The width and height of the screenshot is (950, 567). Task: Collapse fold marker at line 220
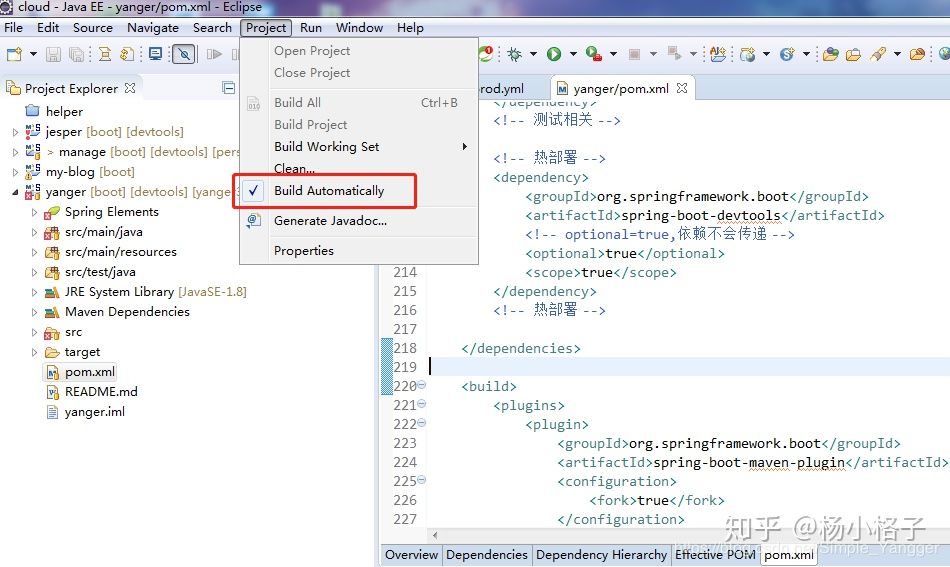pyautogui.click(x=422, y=385)
